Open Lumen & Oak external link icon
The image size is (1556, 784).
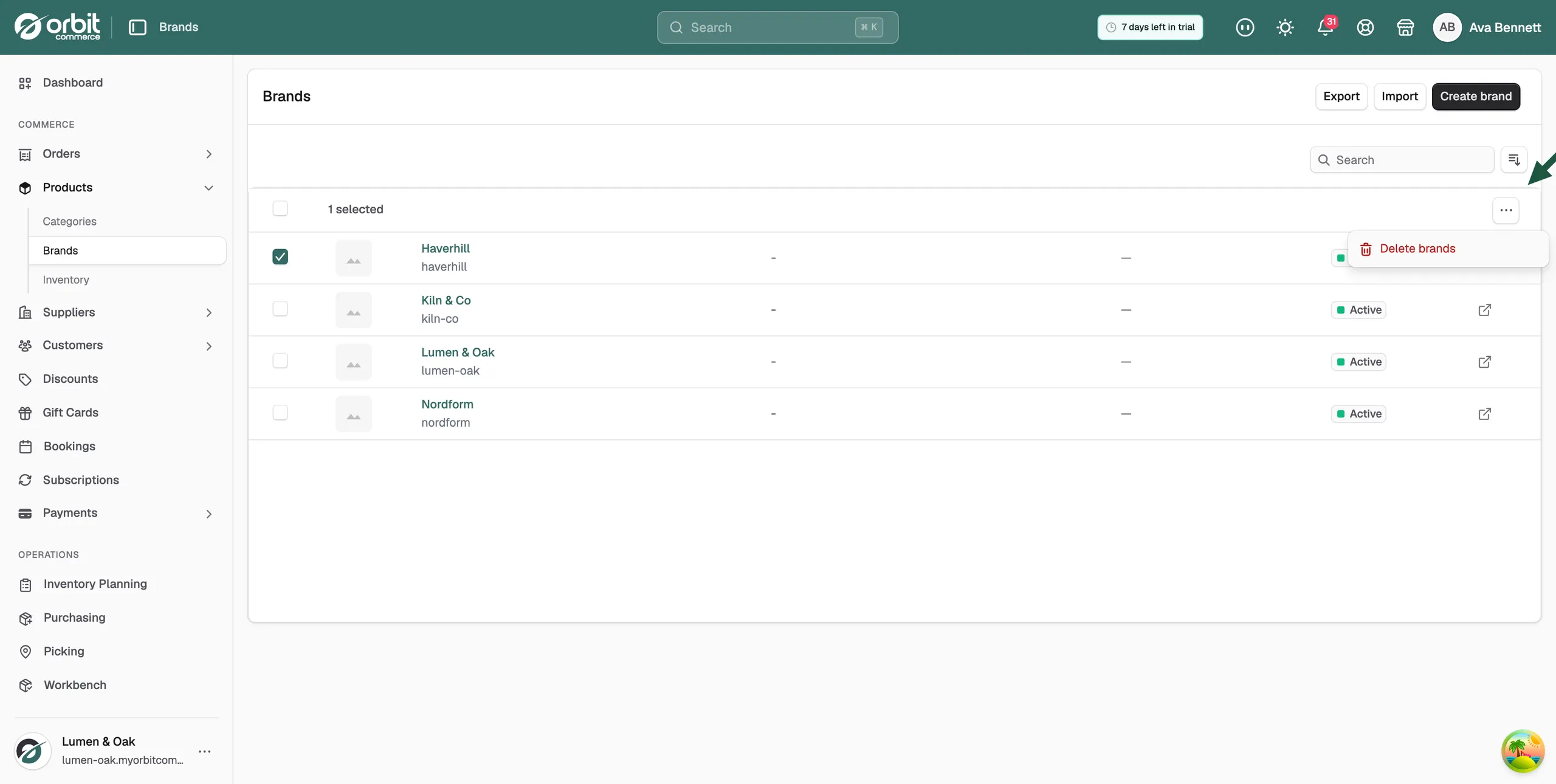pyautogui.click(x=1484, y=362)
